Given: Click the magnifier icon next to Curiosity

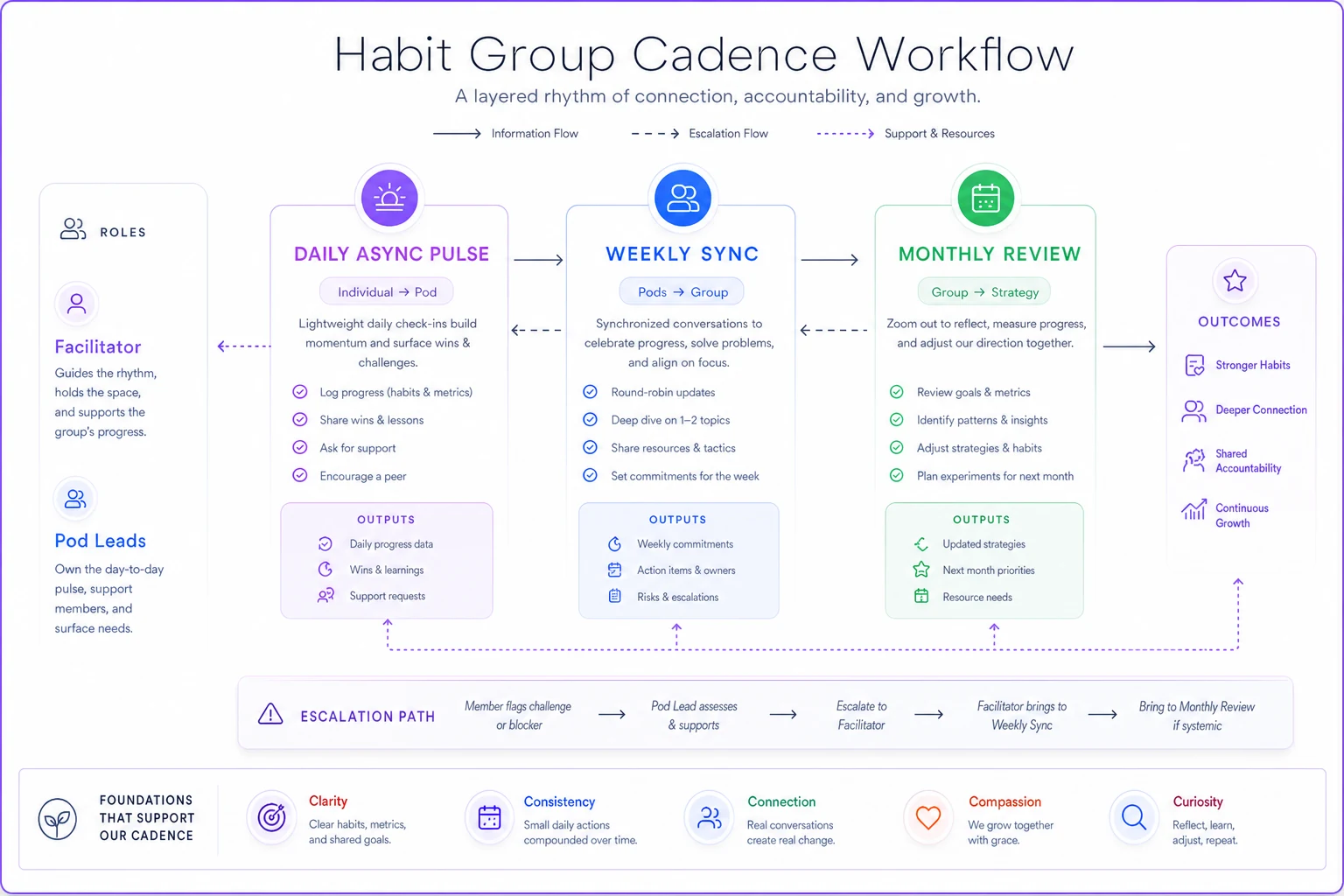Looking at the screenshot, I should tap(1134, 817).
